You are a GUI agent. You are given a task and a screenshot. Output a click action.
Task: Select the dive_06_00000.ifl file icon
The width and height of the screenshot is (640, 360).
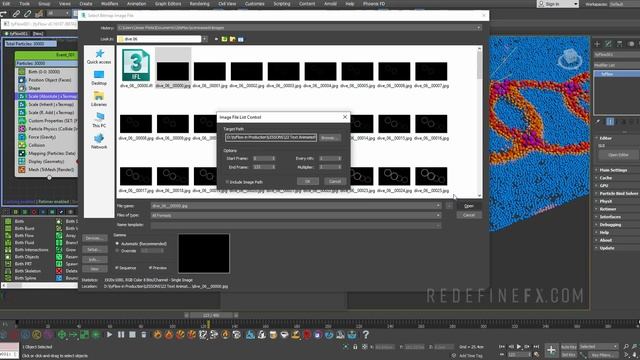[136, 65]
